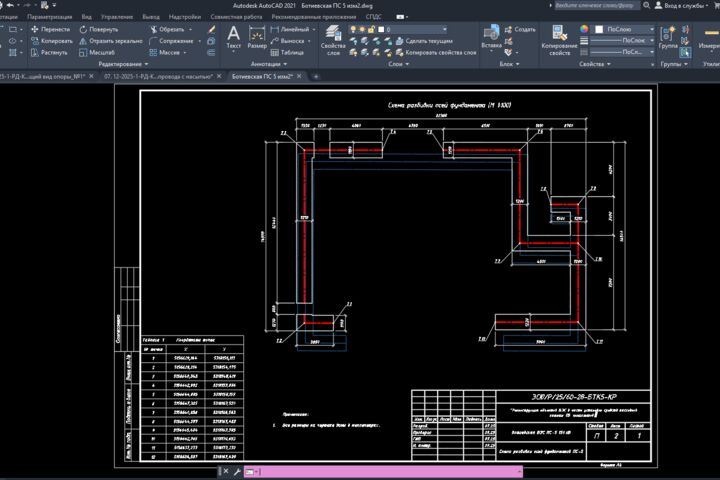
Task: Click the Group (Группа) tool
Action: tap(668, 38)
